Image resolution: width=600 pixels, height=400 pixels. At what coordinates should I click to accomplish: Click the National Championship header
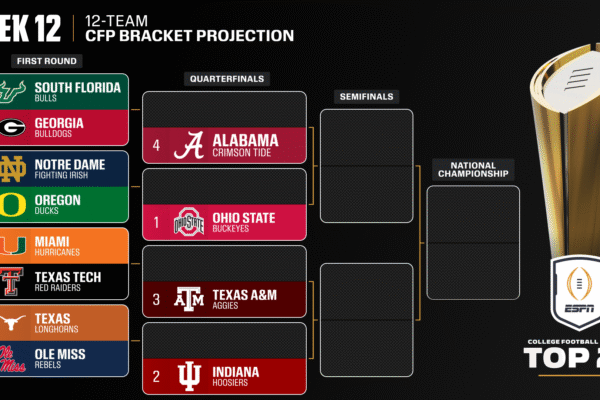pyautogui.click(x=472, y=169)
